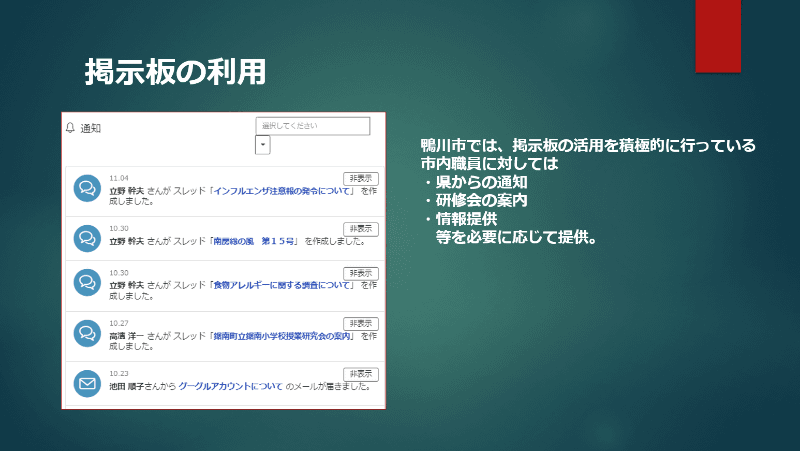Click the 選択してください input field

(313, 126)
